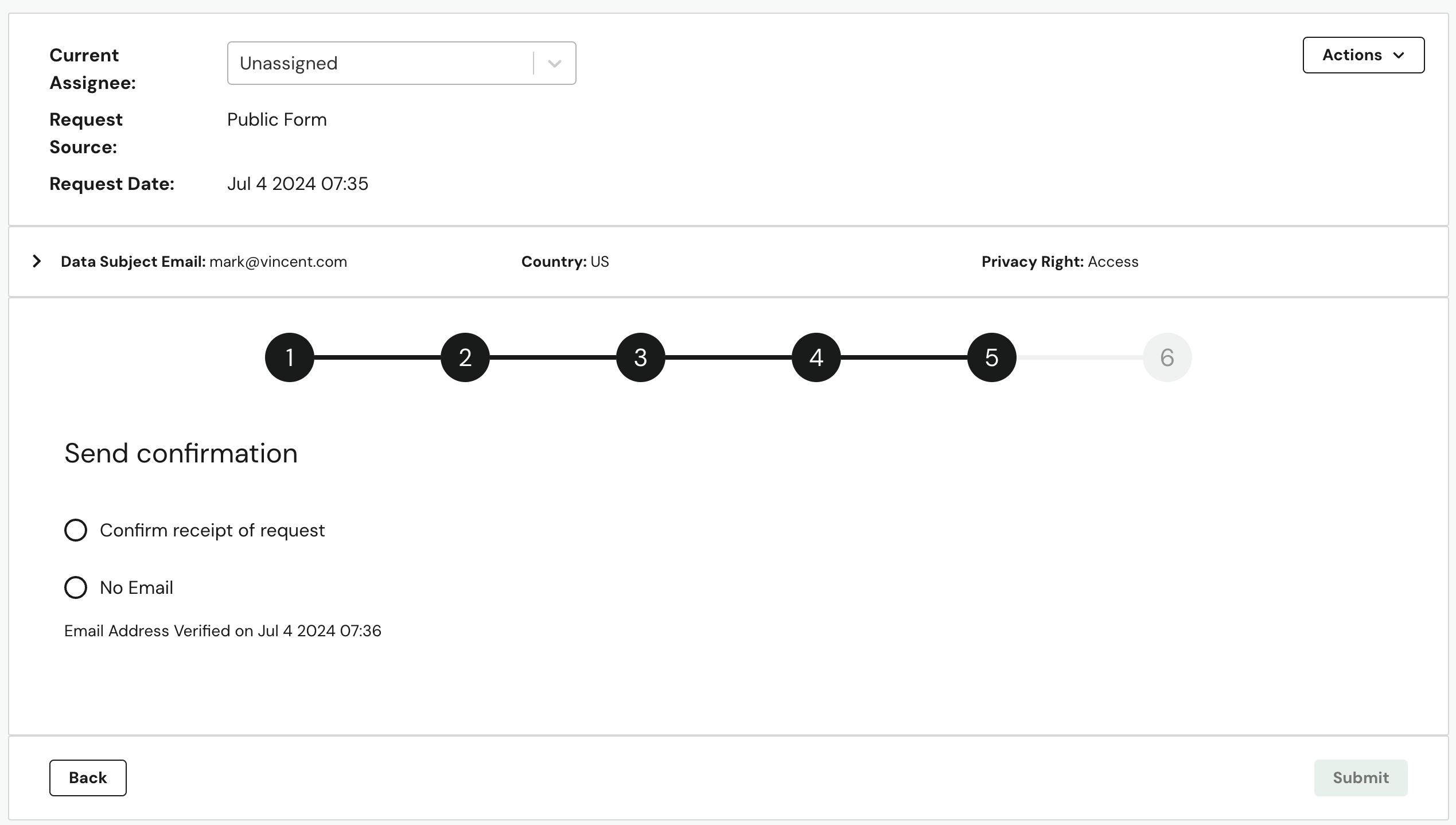This screenshot has width=1456, height=825.
Task: Select Confirm receipt of request radio
Action: click(x=75, y=530)
